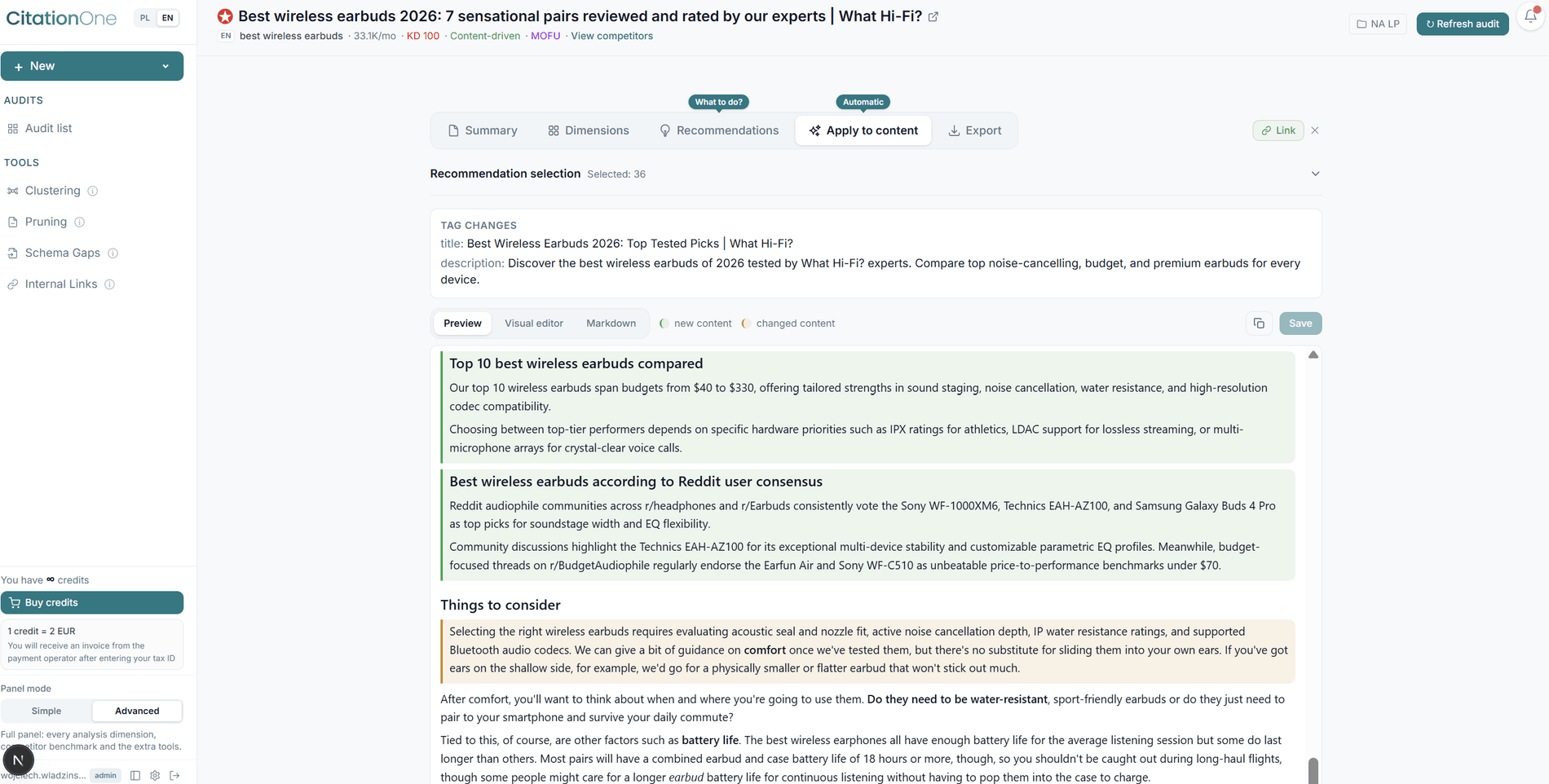This screenshot has width=1549, height=784.
Task: Click heading 'Top 10 best wireless earbuds compared'
Action: coord(576,363)
